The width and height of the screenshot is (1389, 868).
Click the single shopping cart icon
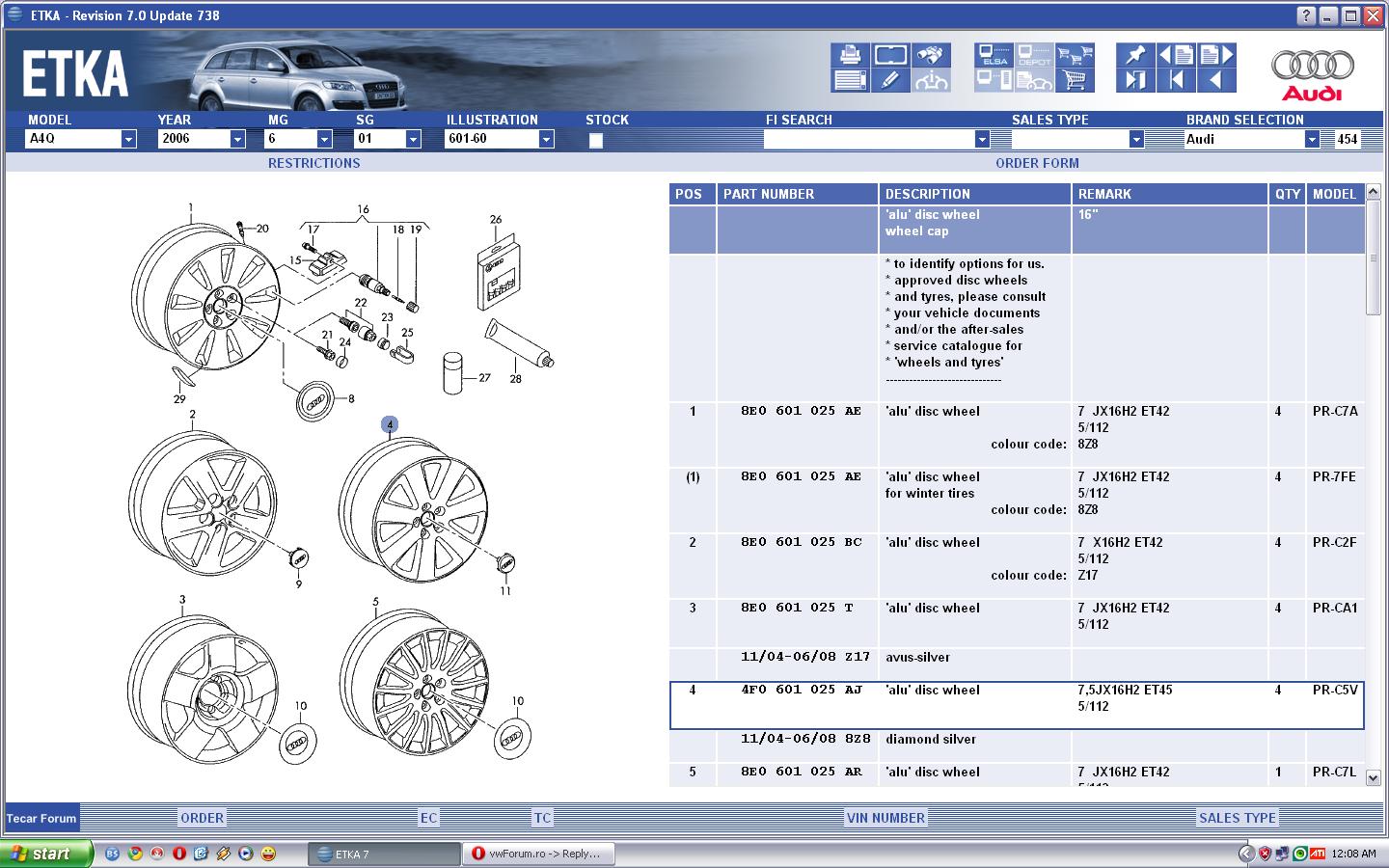(x=1075, y=81)
